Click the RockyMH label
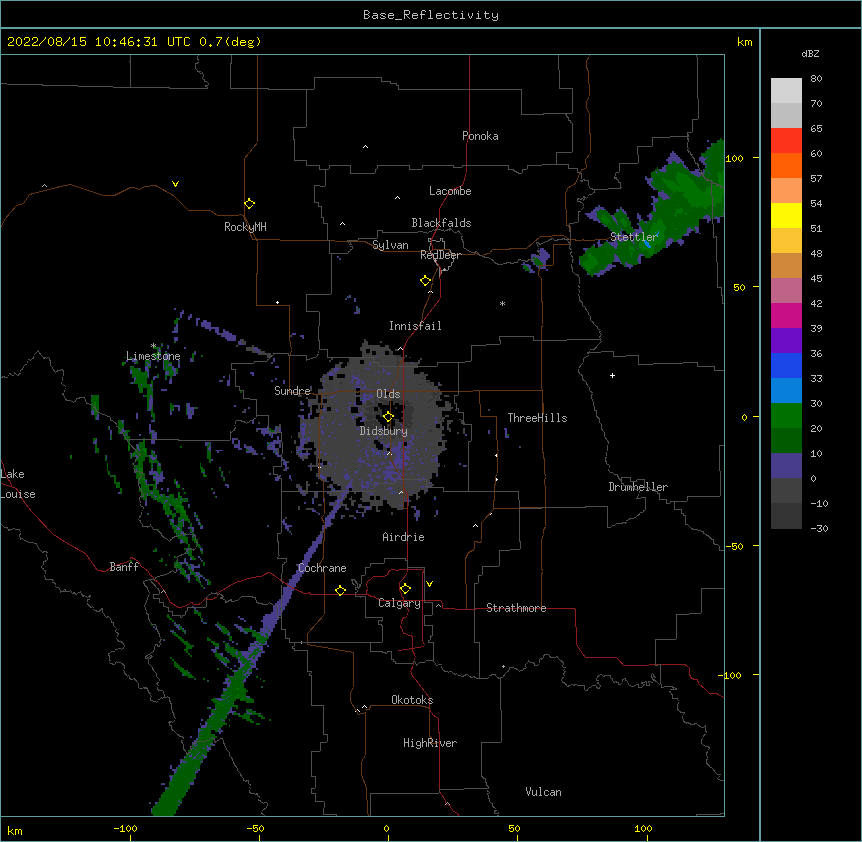This screenshot has width=862, height=842. pos(245,227)
